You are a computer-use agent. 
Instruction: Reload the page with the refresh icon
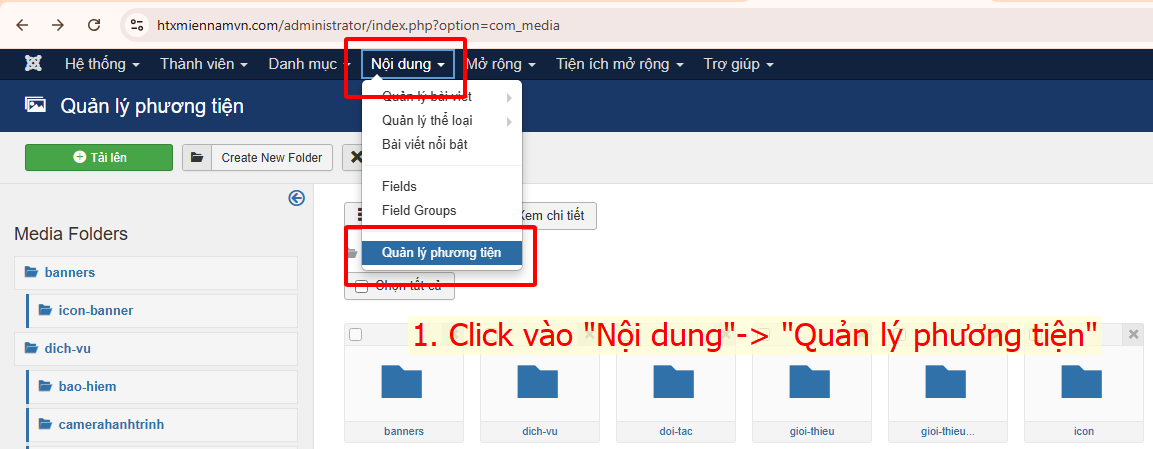click(94, 25)
